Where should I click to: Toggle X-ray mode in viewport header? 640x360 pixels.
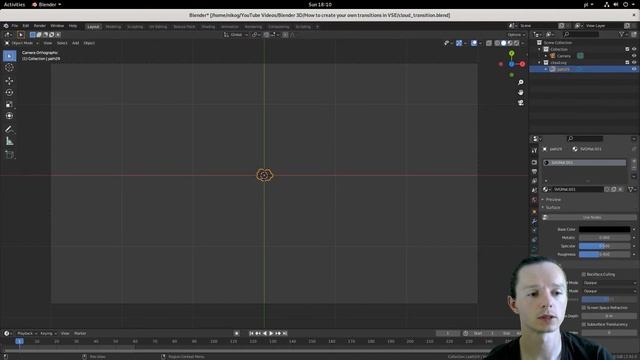tap(489, 43)
